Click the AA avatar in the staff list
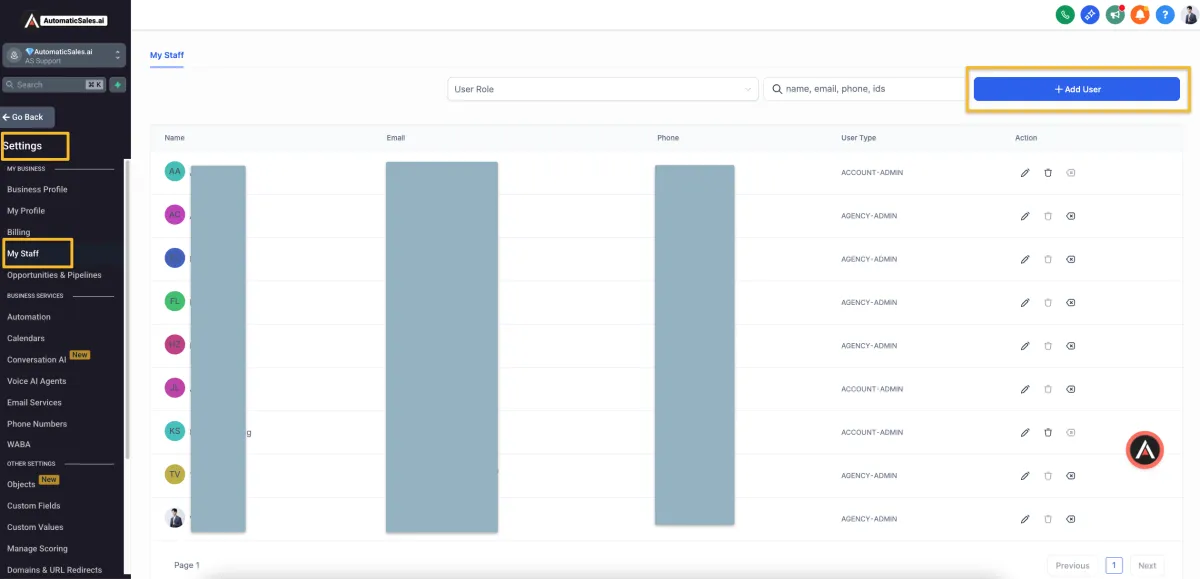The width and height of the screenshot is (1200, 579). point(175,172)
